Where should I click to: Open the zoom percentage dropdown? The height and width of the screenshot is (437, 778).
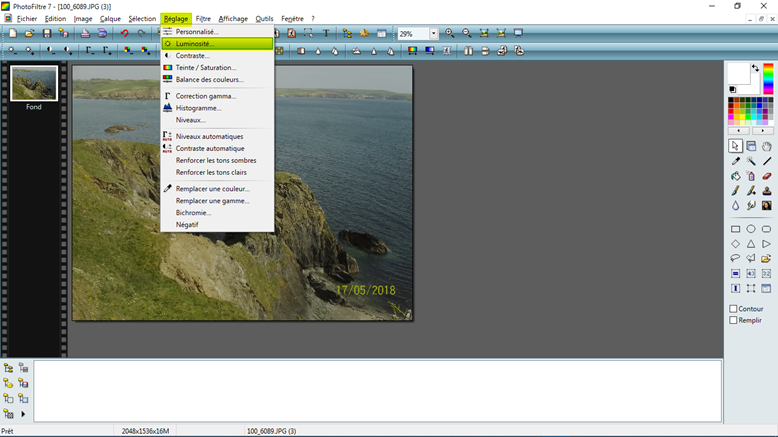point(433,34)
